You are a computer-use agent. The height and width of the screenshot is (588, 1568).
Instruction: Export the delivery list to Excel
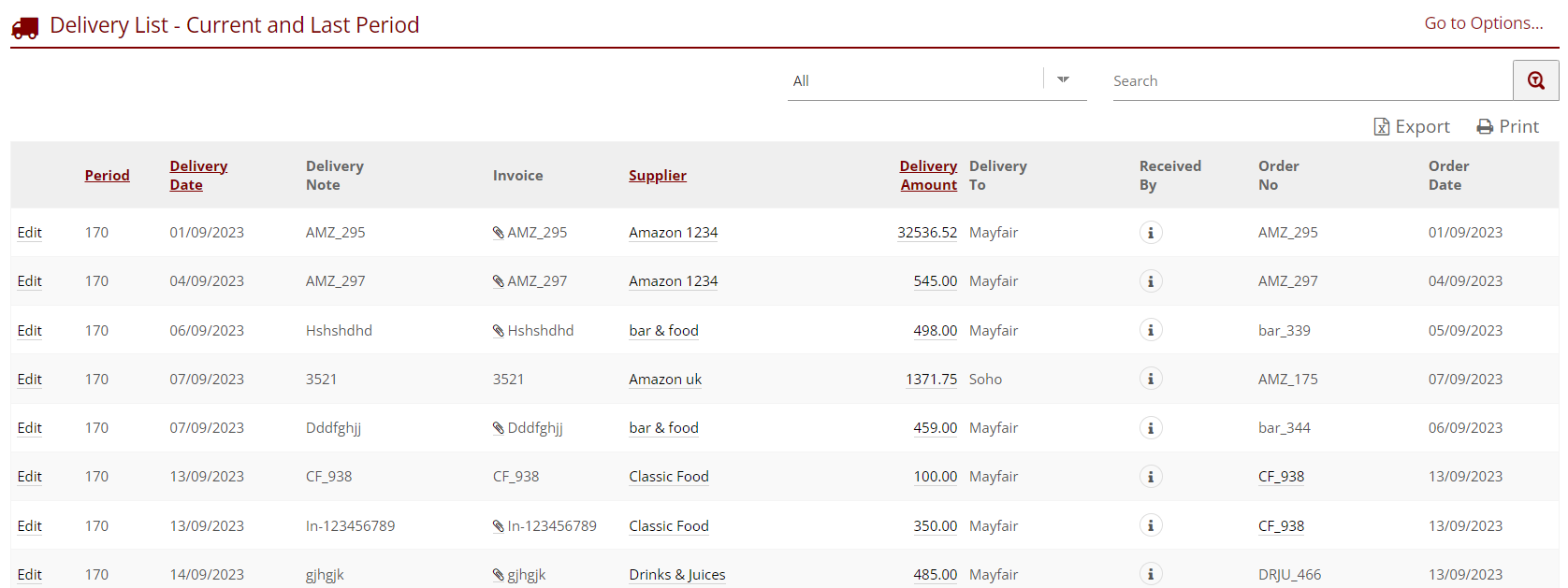coord(1411,126)
